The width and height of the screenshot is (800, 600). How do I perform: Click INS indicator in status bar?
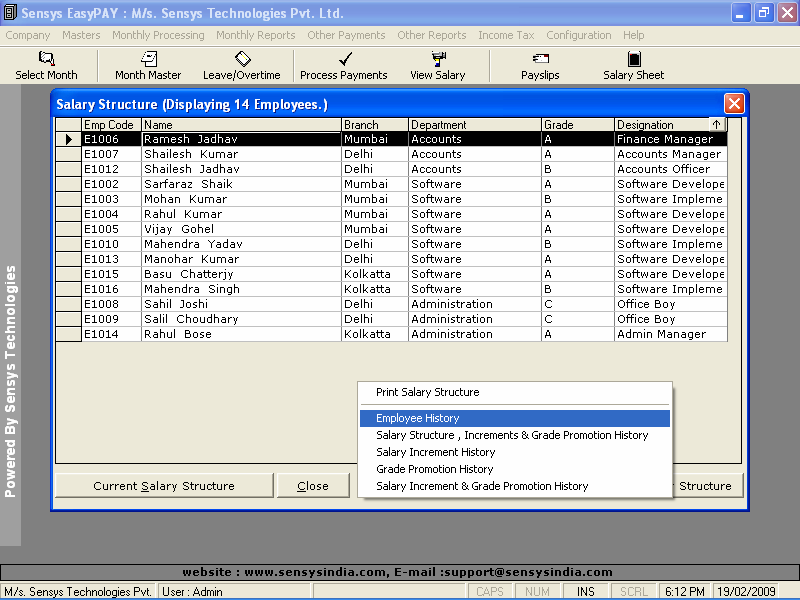(x=586, y=591)
